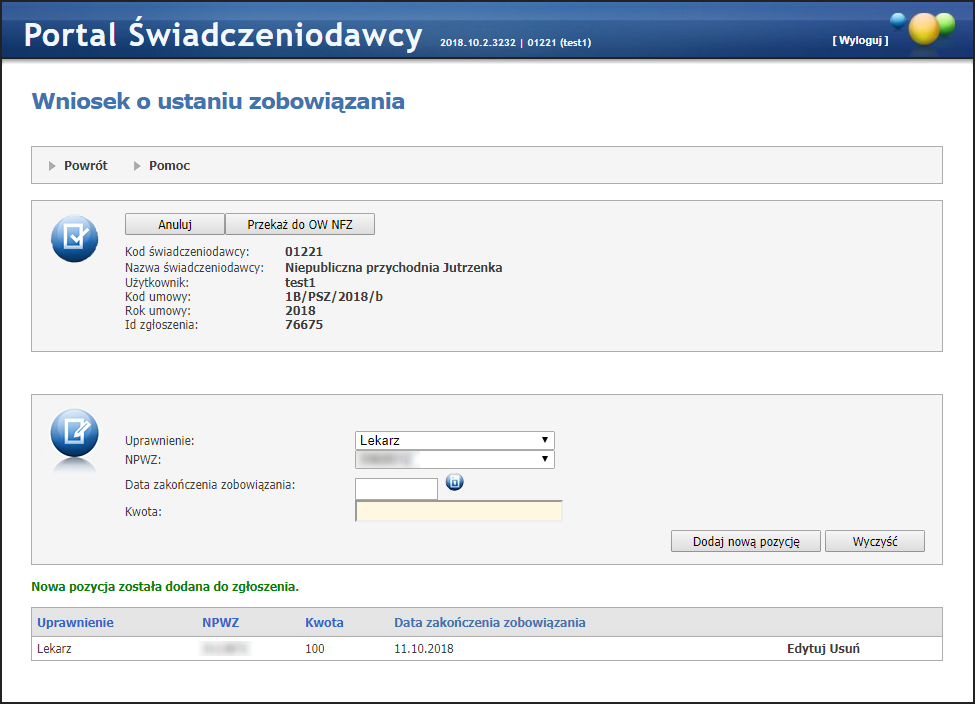Log out via the Wyloguj link
The height and width of the screenshot is (704, 975).
pos(859,41)
